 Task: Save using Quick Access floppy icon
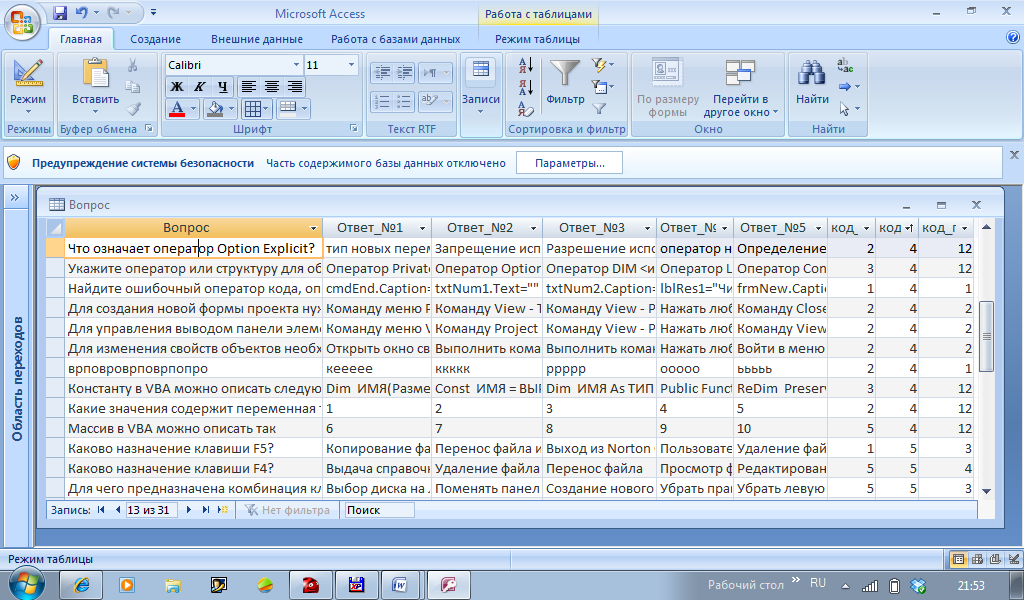pos(60,12)
